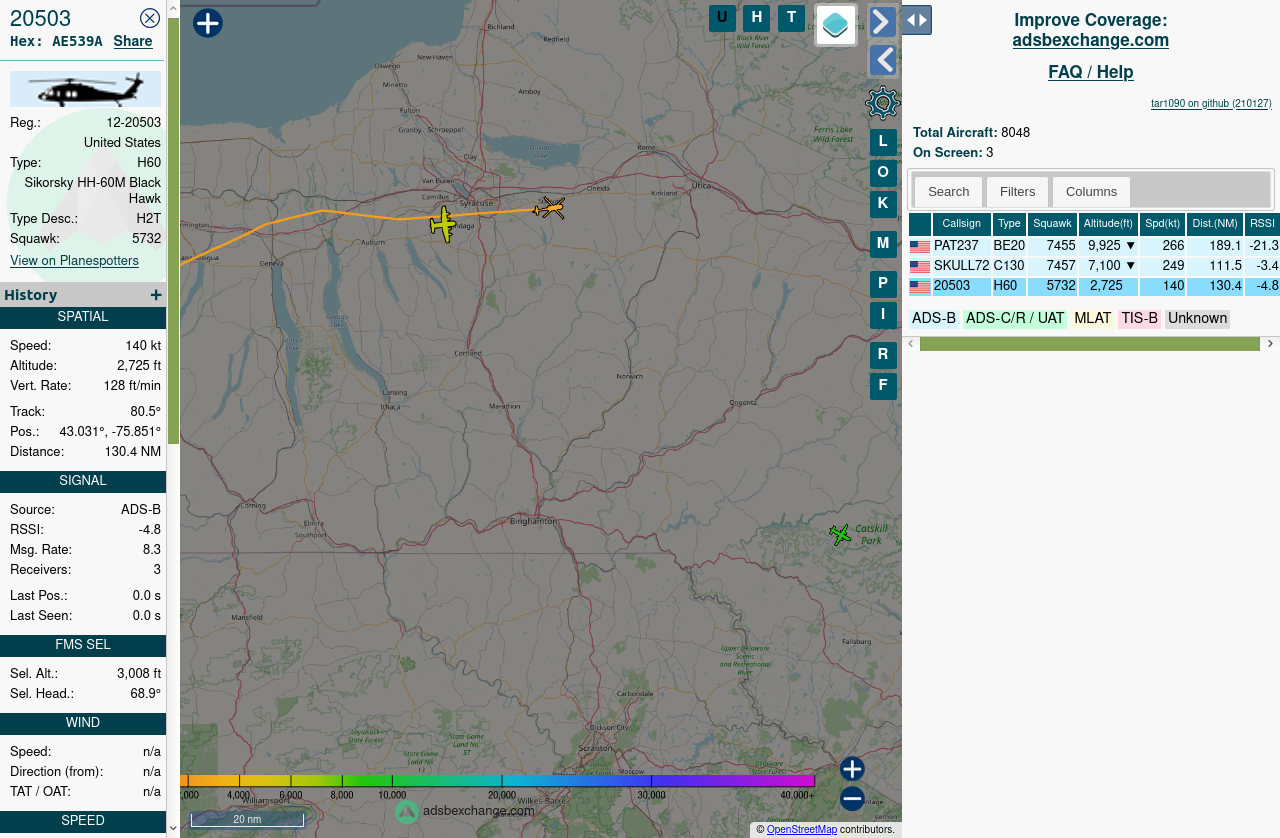
Task: Sort table by RSSI column
Action: pos(1262,224)
